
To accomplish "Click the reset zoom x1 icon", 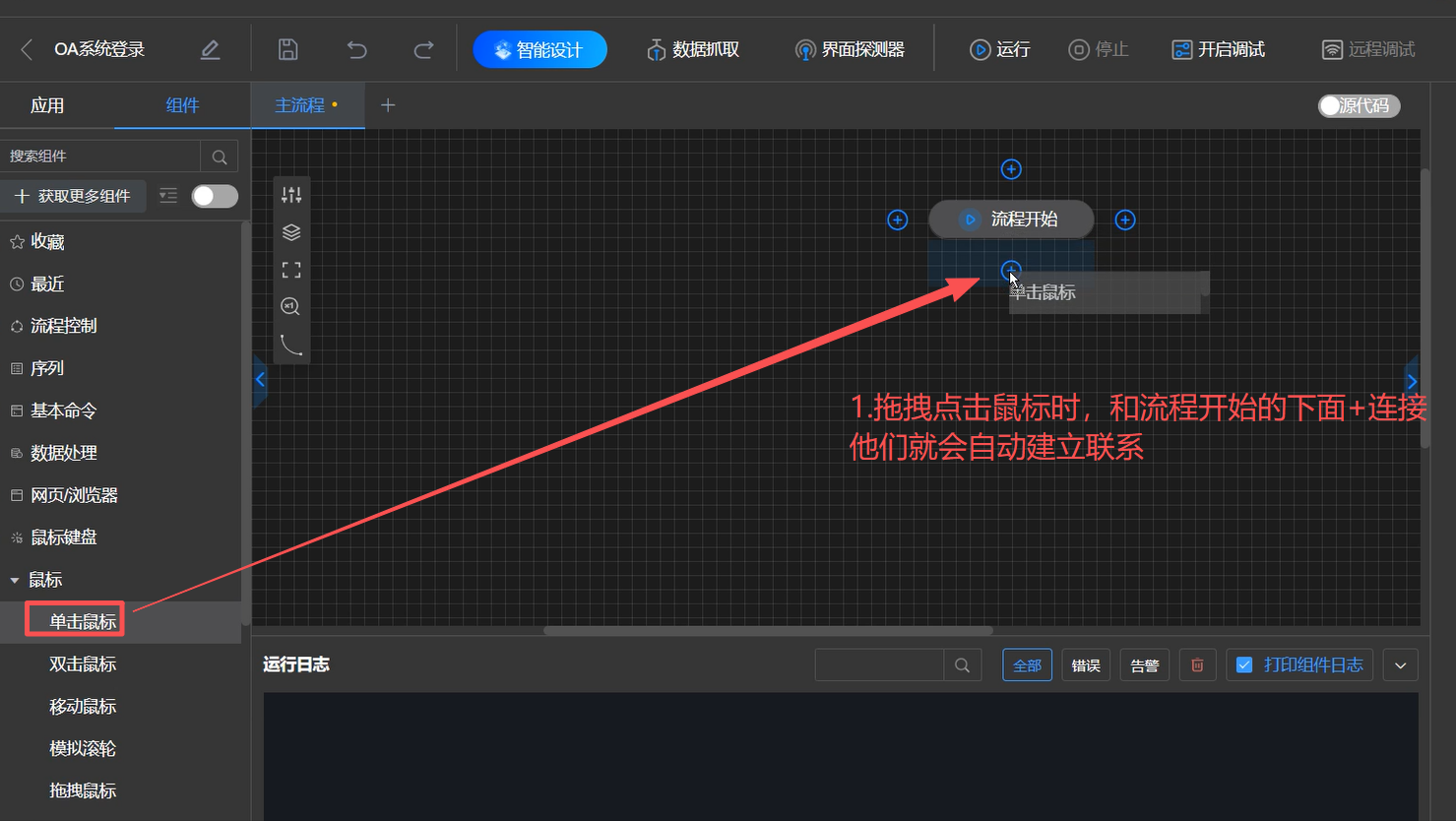I will tap(290, 307).
